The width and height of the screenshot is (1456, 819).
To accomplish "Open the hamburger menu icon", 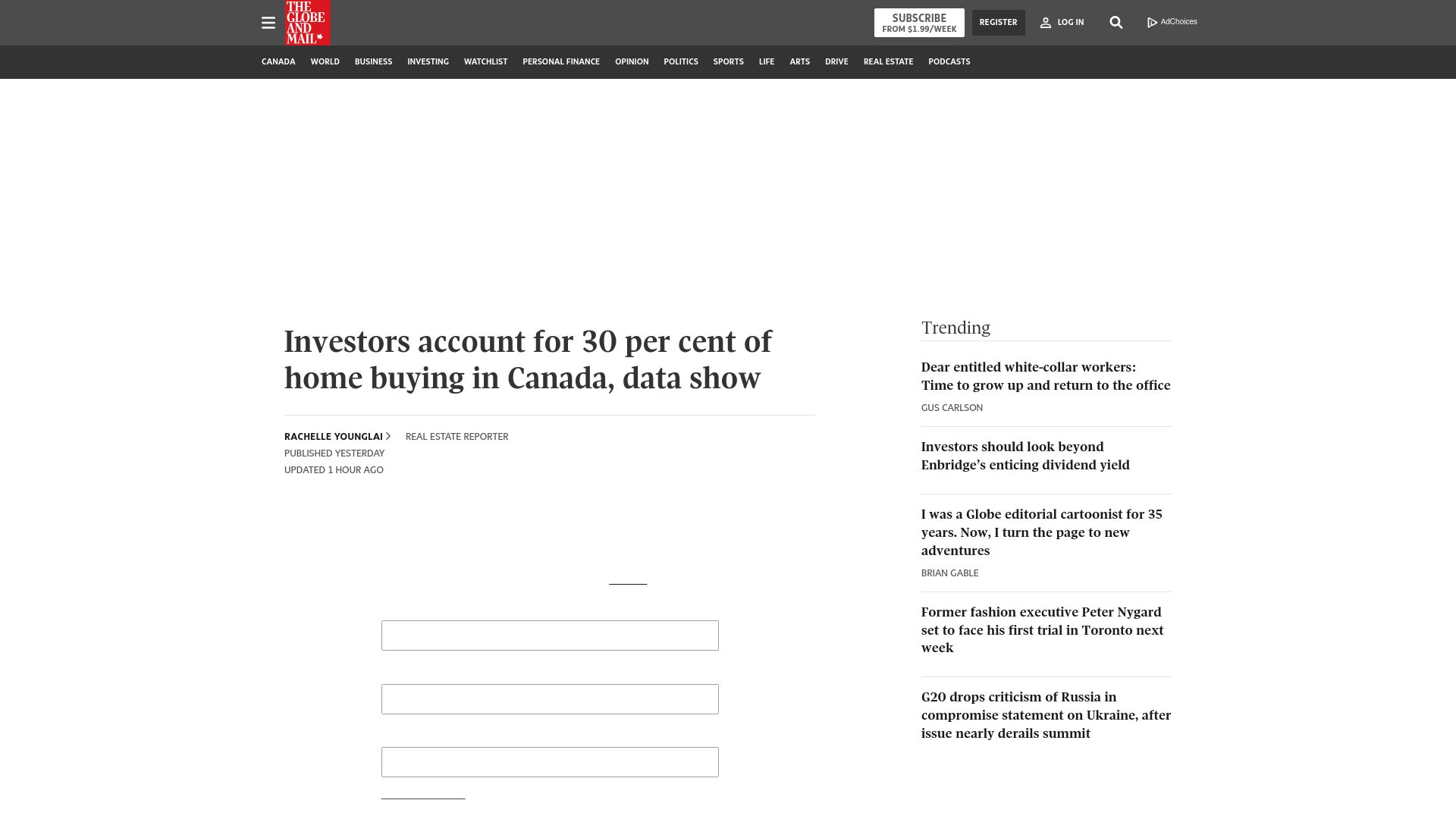I will [268, 23].
